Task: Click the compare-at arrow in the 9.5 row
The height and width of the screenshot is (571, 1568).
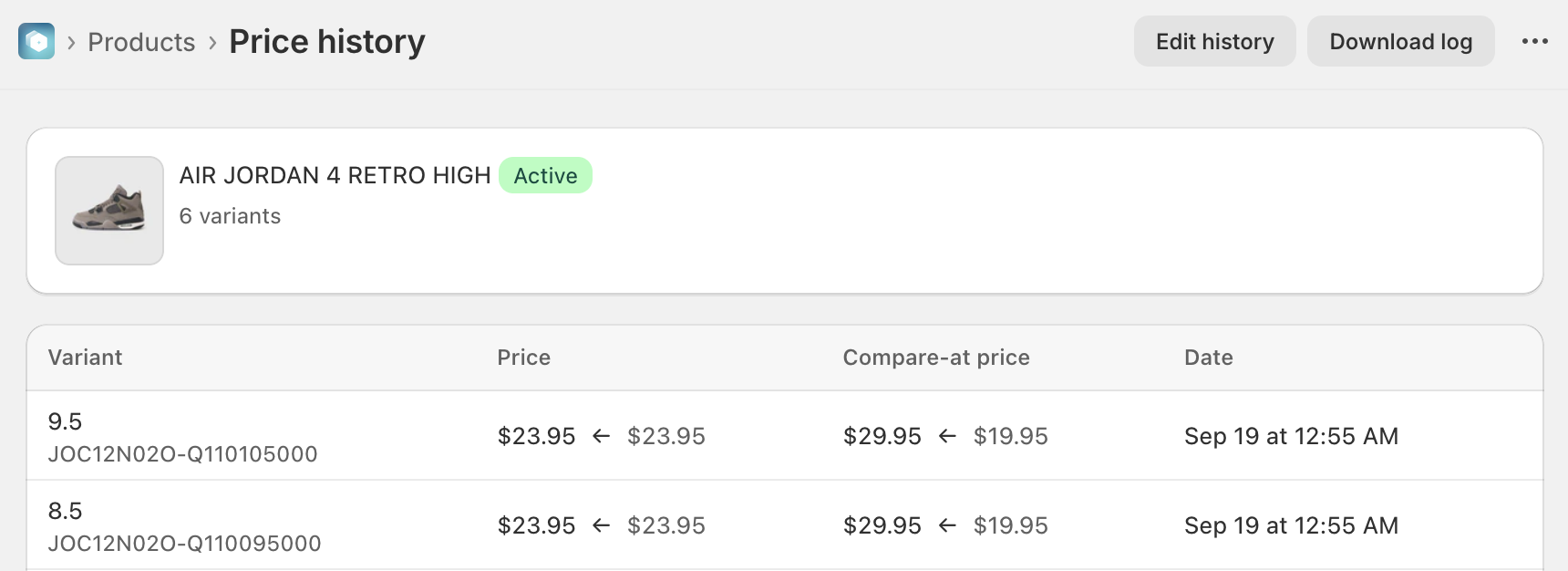Action: pyautogui.click(x=947, y=436)
